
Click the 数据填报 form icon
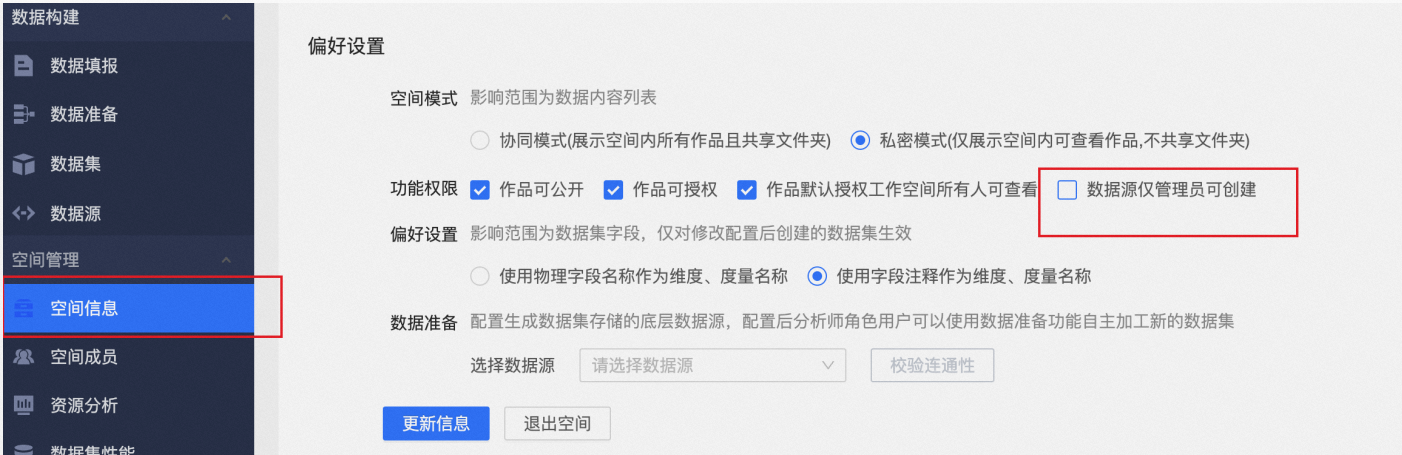(23, 67)
